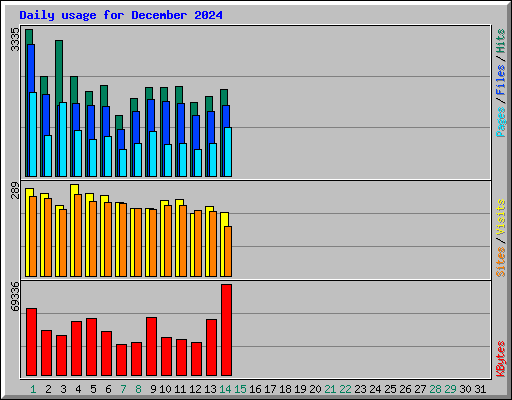
Task: Click day 24 on the date axis
Action: [375, 389]
